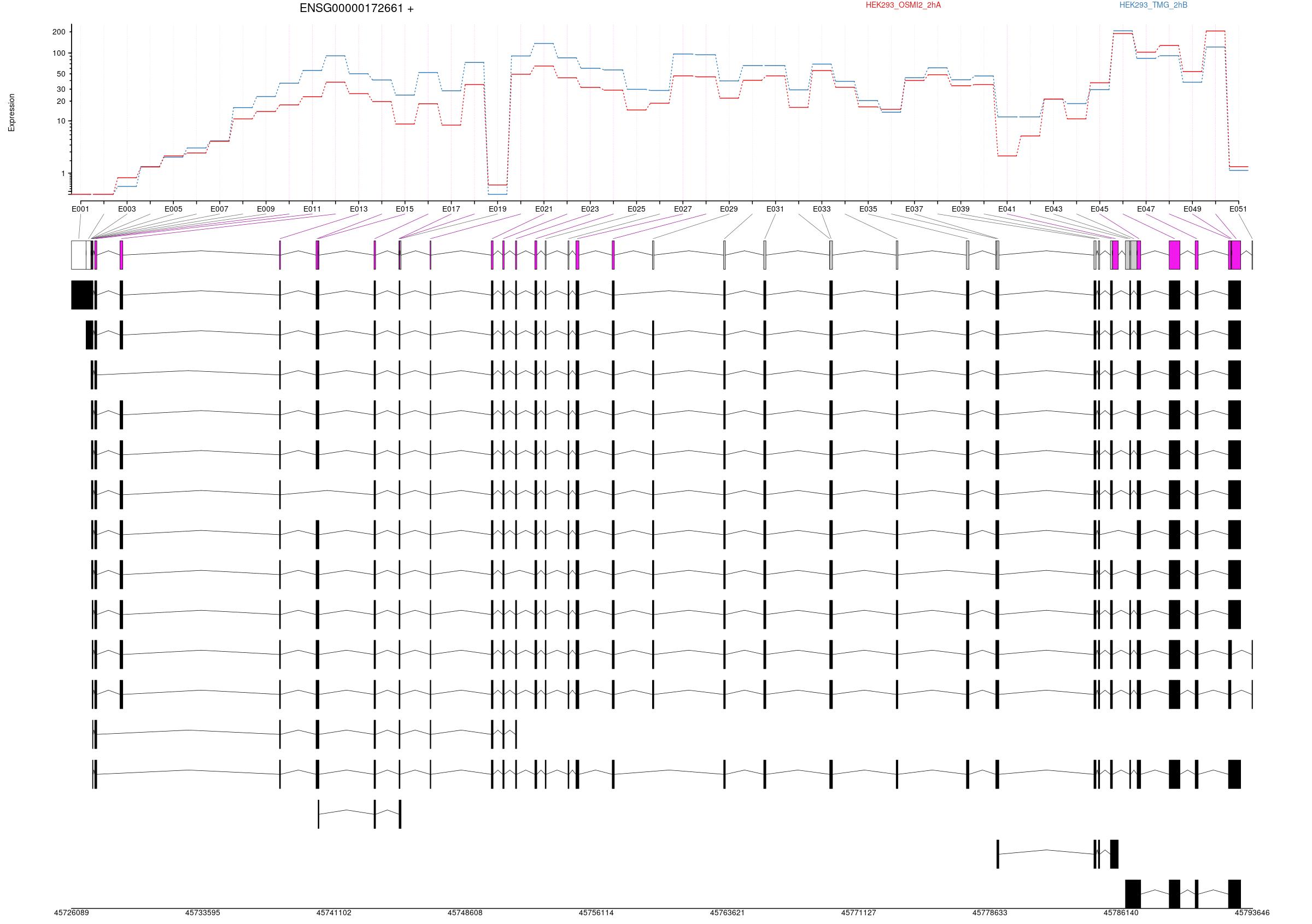Select exon bin label E011

[x=312, y=209]
